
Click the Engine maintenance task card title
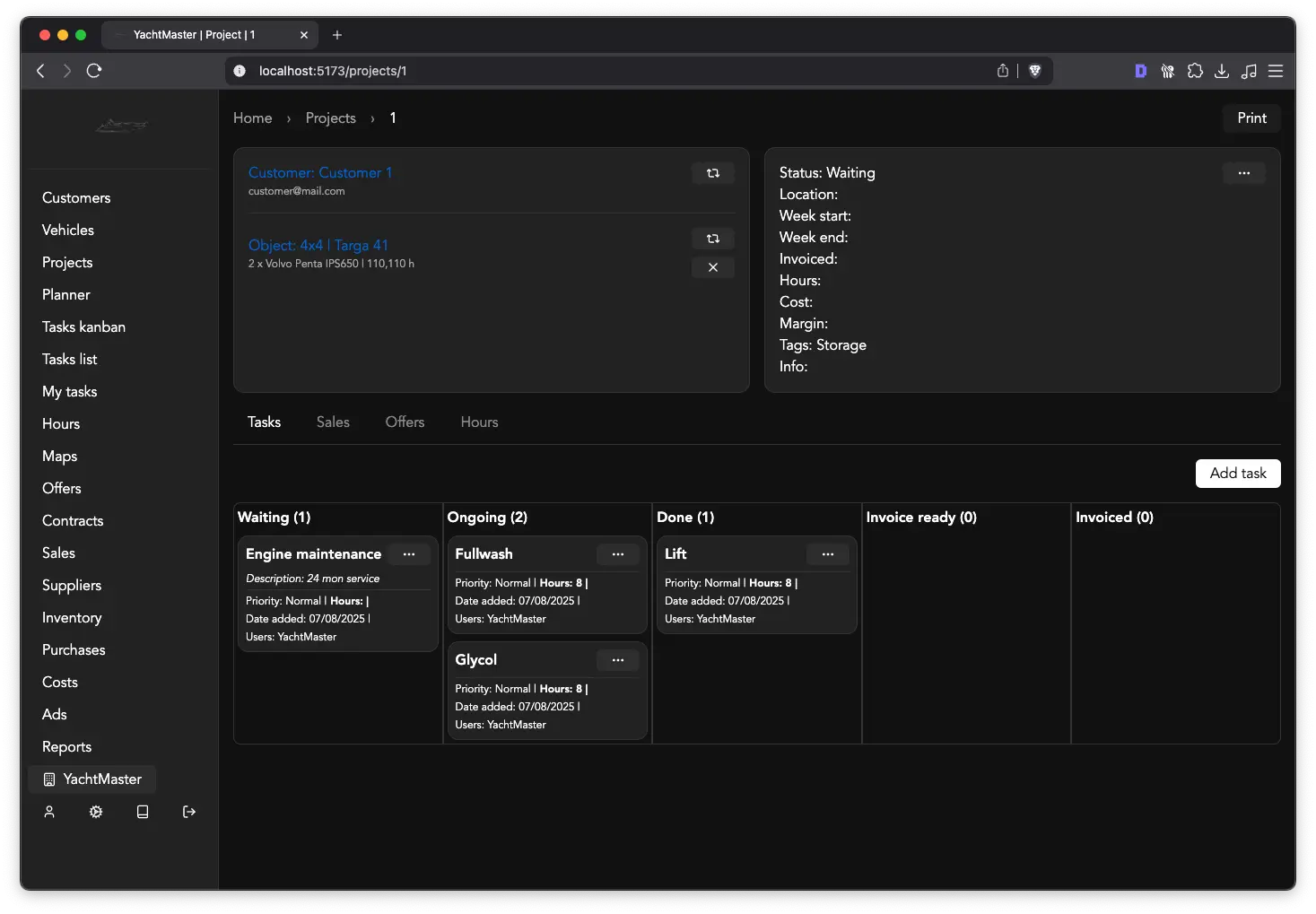tap(313, 554)
